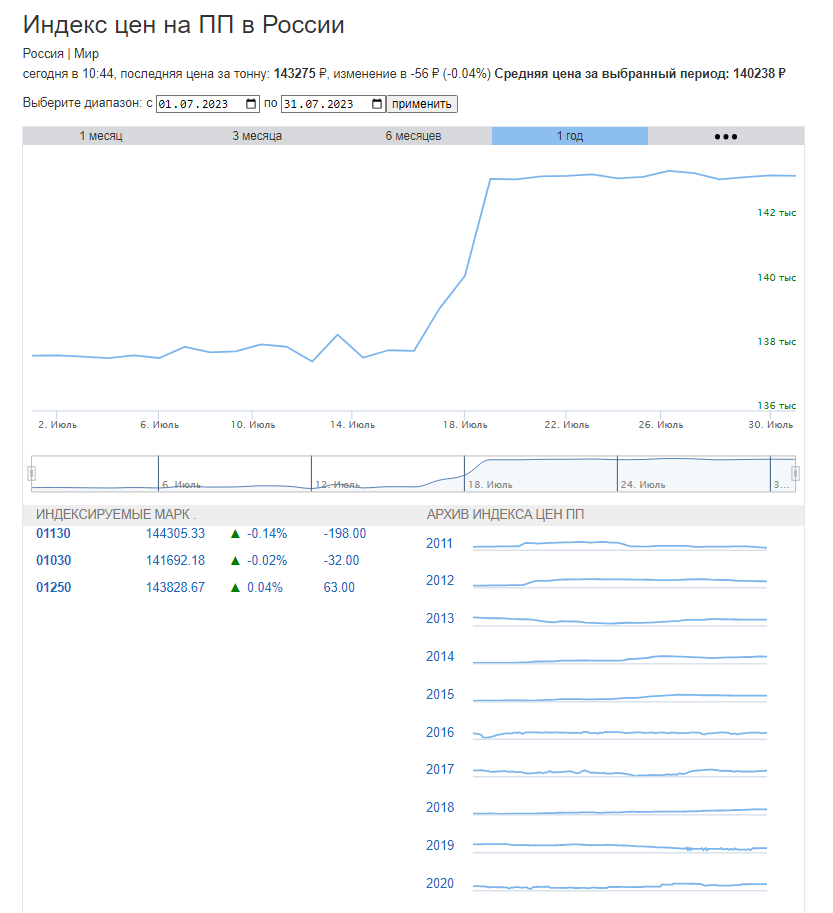The image size is (833, 913).
Task: Open calendar picker of end date field
Action: tap(377, 104)
